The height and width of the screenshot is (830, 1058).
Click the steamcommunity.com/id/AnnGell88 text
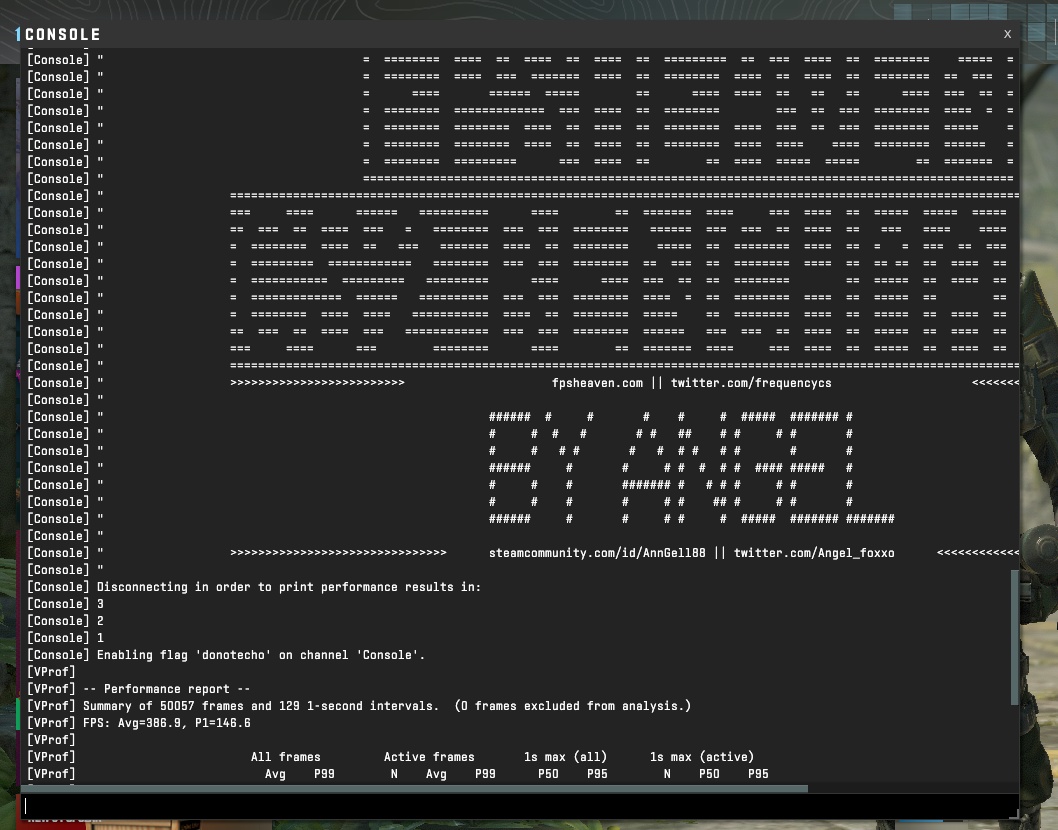[597, 553]
